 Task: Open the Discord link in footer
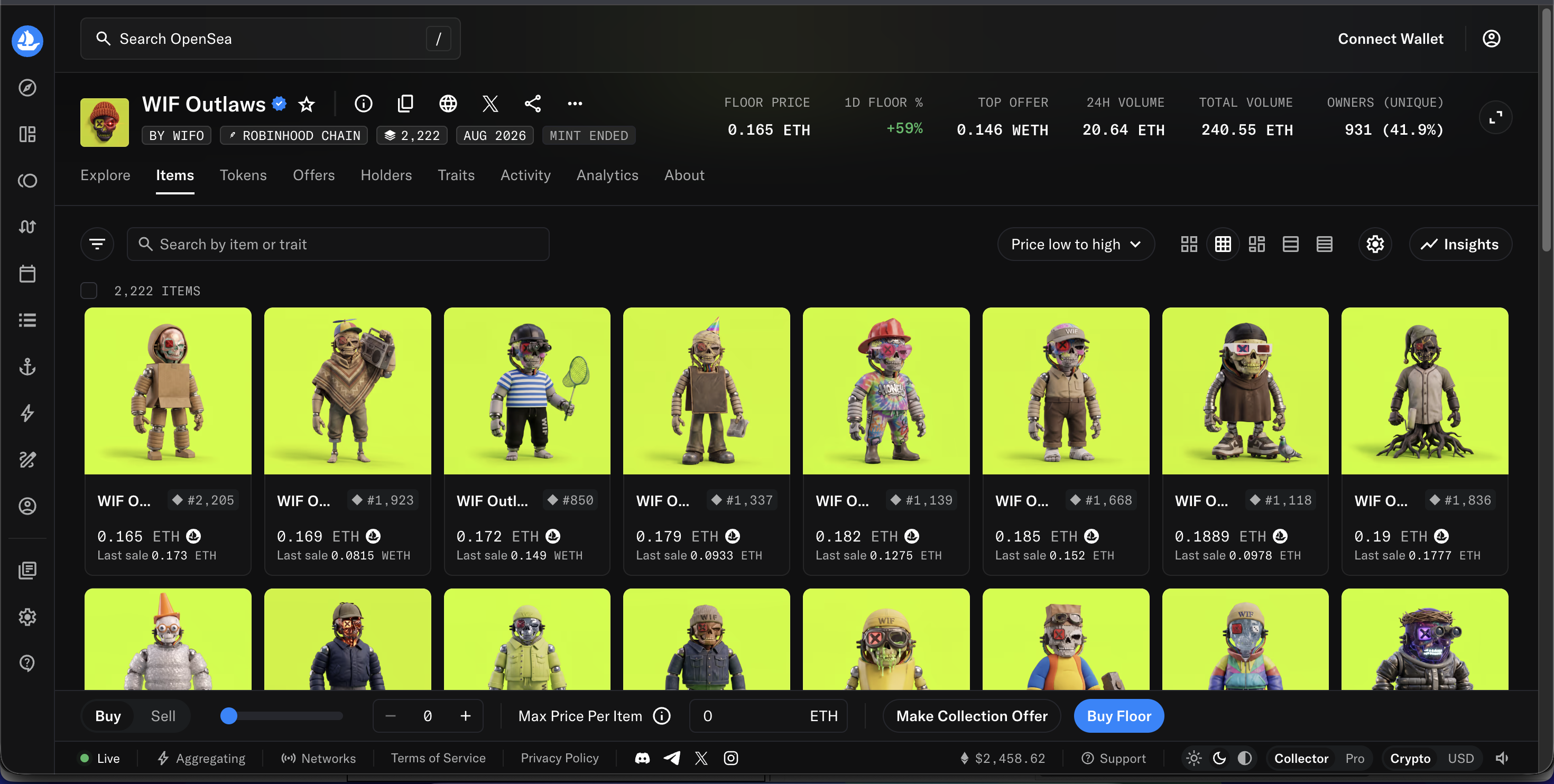(642, 758)
